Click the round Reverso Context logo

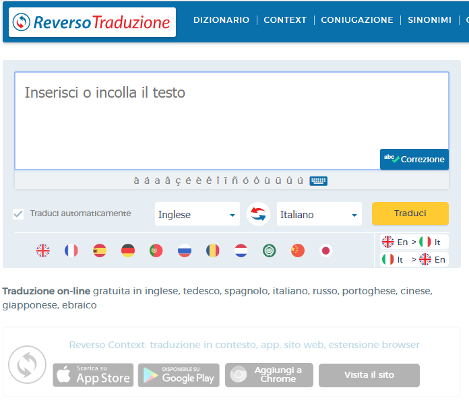(27, 365)
